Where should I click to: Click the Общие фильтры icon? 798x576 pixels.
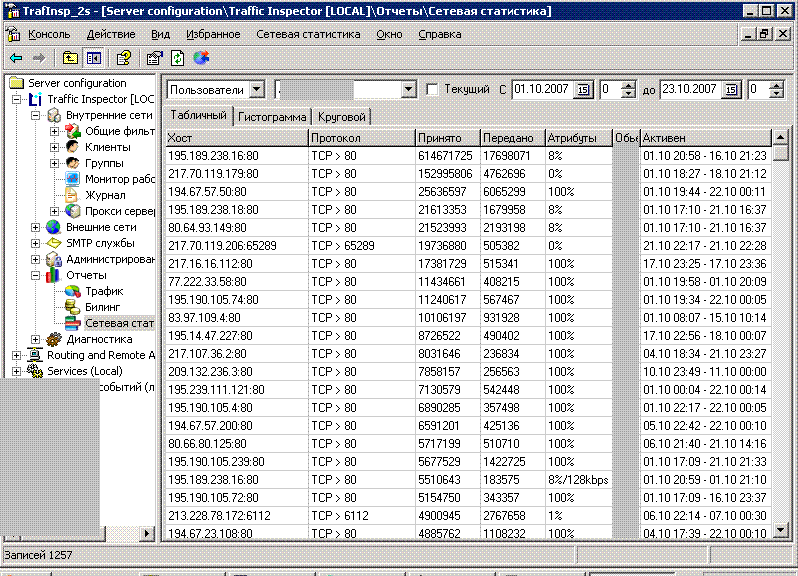(x=73, y=131)
